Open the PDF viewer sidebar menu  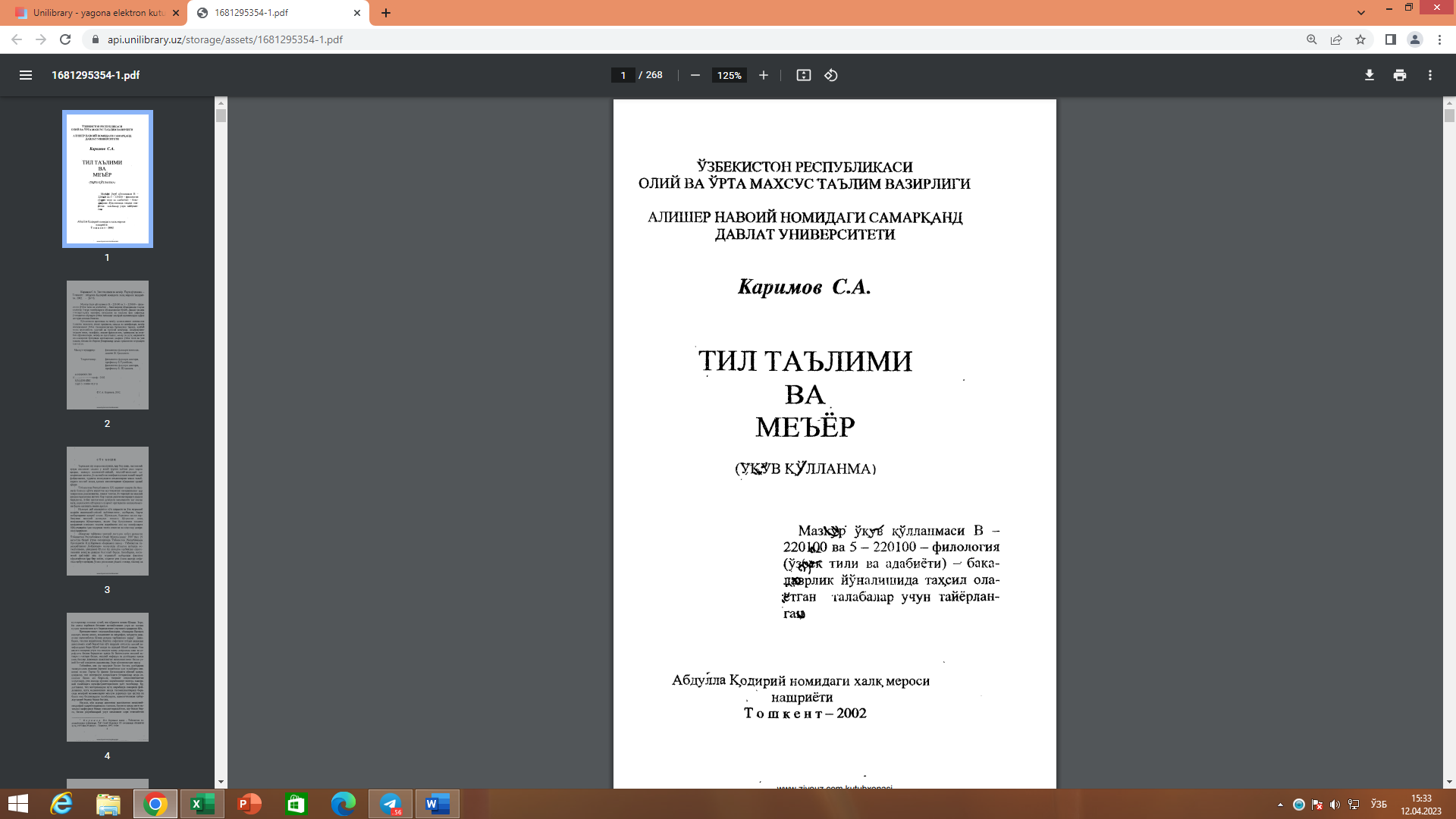[26, 75]
